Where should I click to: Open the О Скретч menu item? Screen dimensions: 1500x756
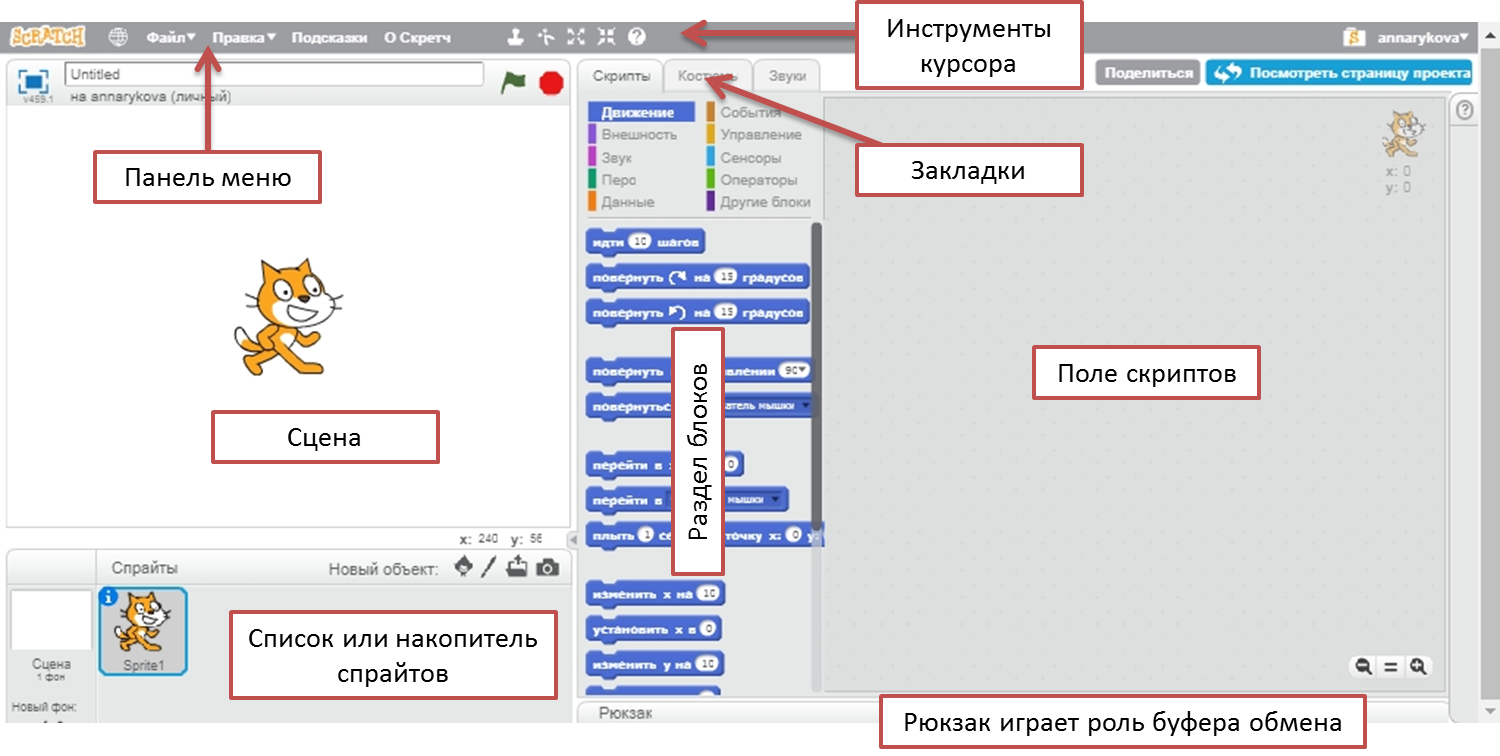coord(417,37)
